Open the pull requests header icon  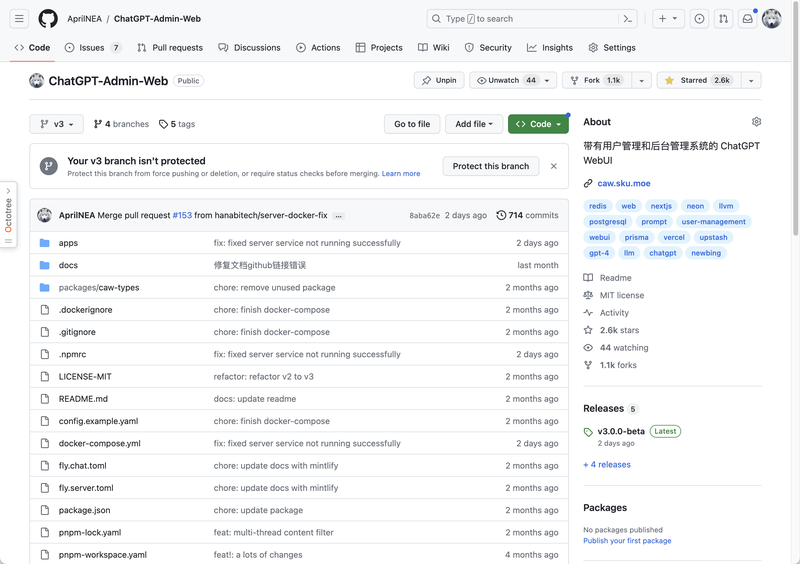723,19
